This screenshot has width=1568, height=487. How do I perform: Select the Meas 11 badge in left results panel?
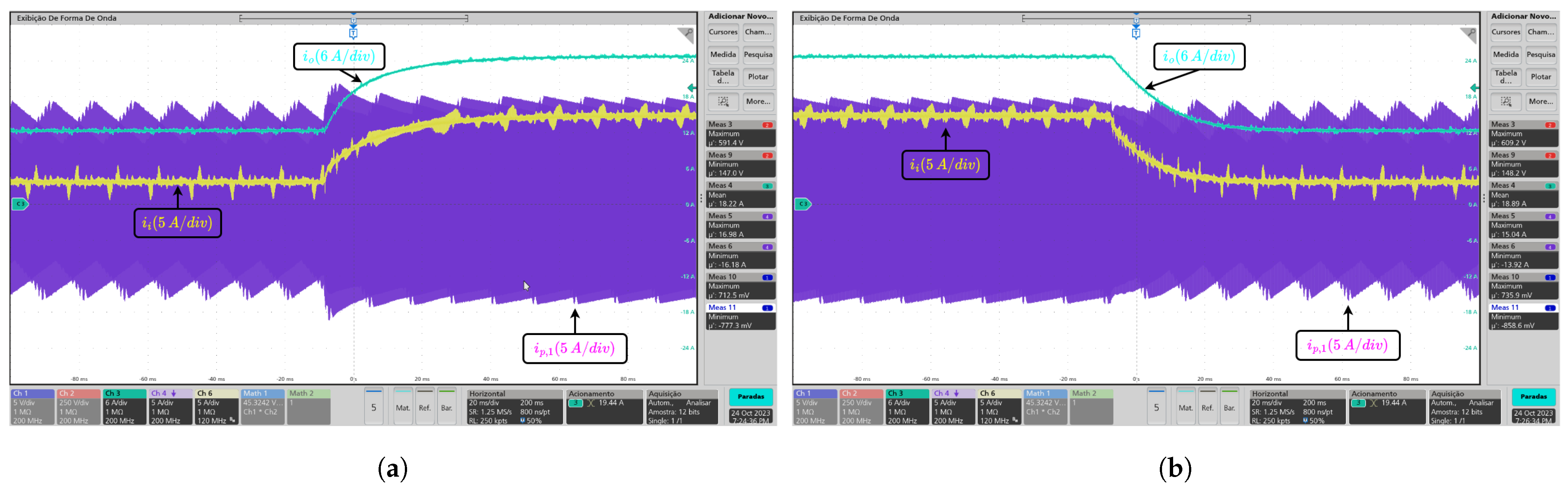click(x=740, y=316)
